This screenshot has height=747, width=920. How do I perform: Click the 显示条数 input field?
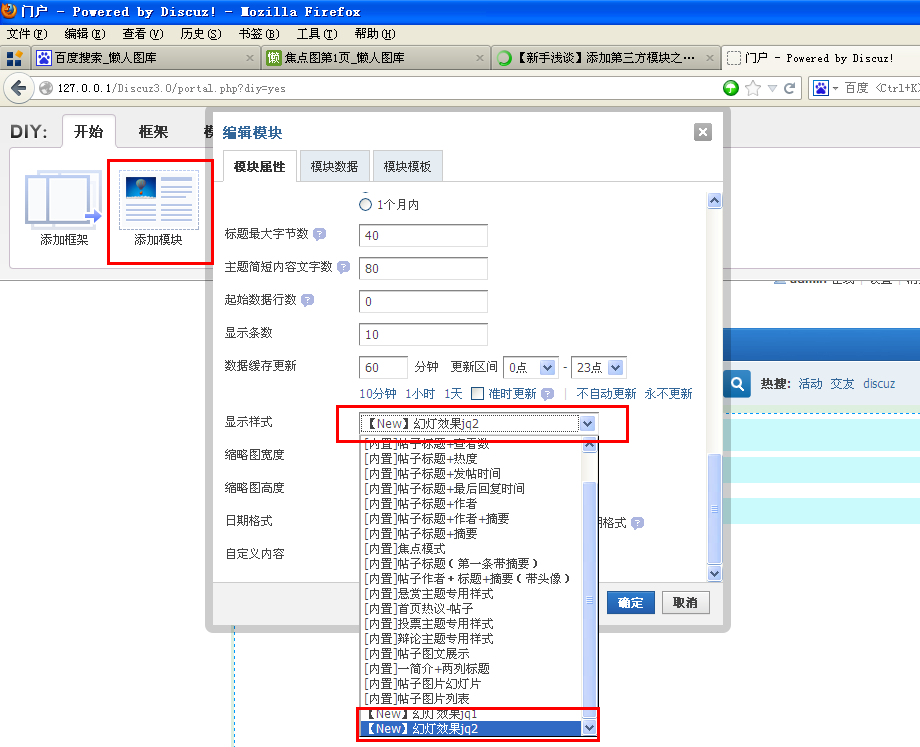tap(423, 334)
